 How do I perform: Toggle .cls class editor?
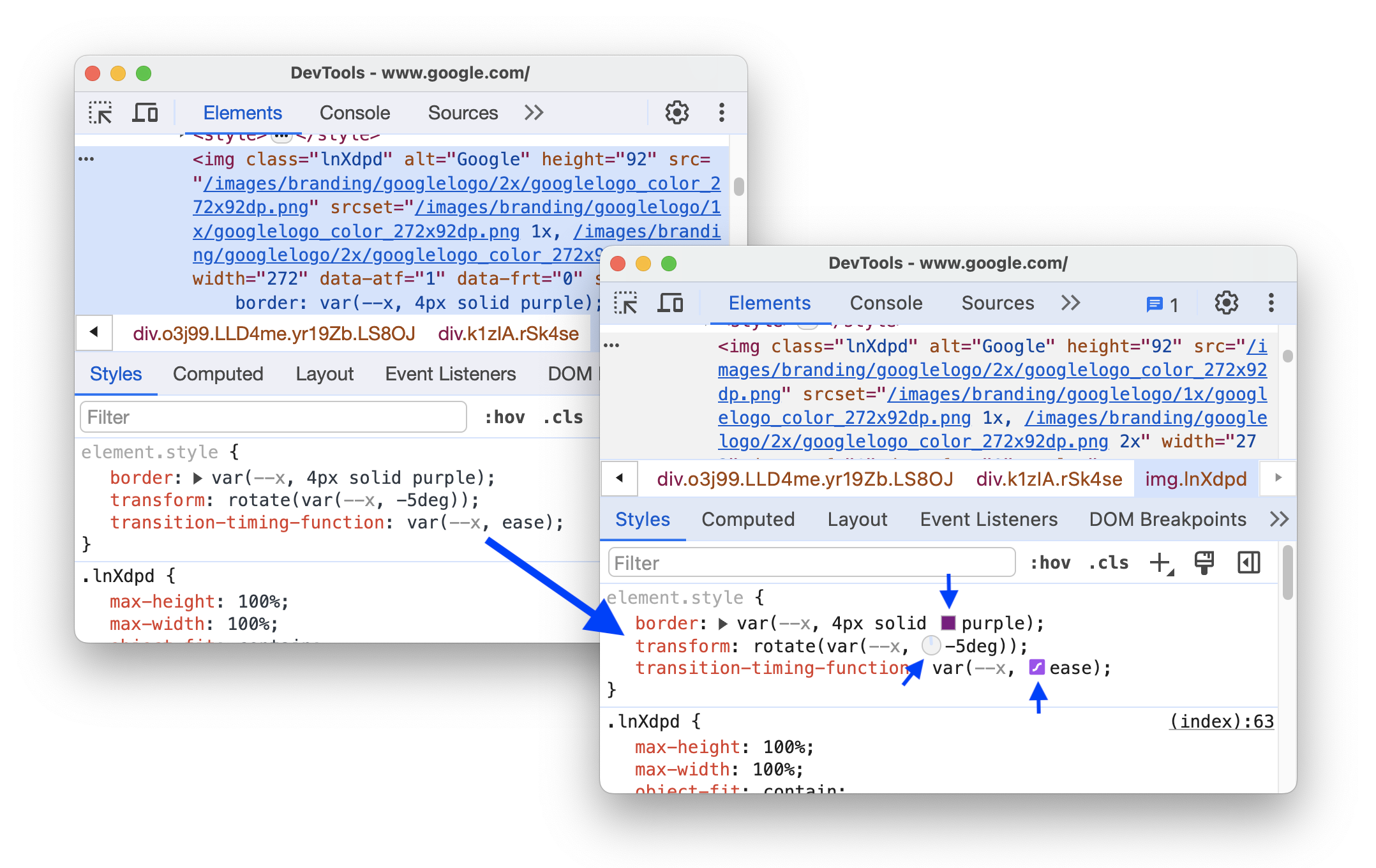(1108, 563)
